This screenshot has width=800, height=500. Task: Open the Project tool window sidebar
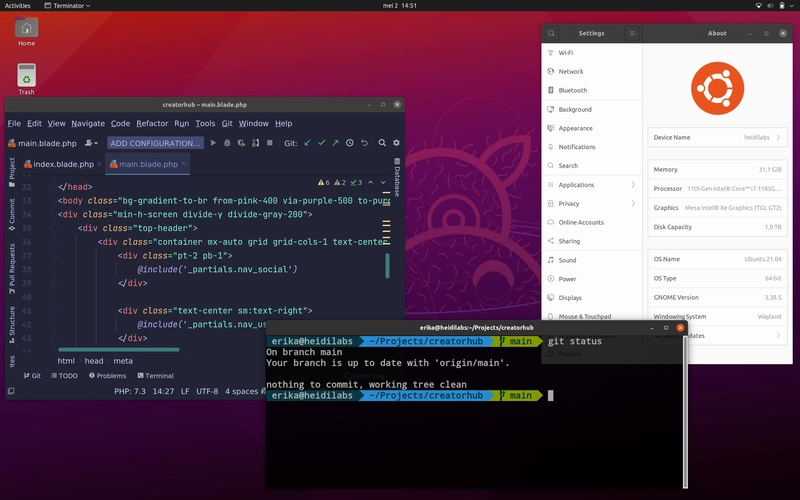pyautogui.click(x=12, y=172)
